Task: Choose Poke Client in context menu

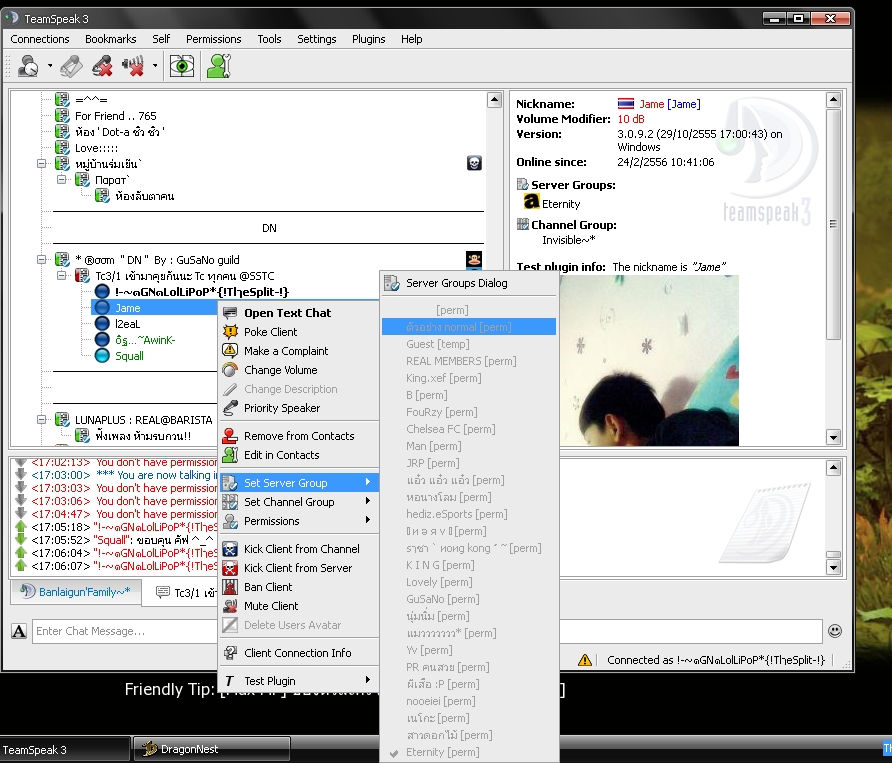Action: [x=299, y=332]
